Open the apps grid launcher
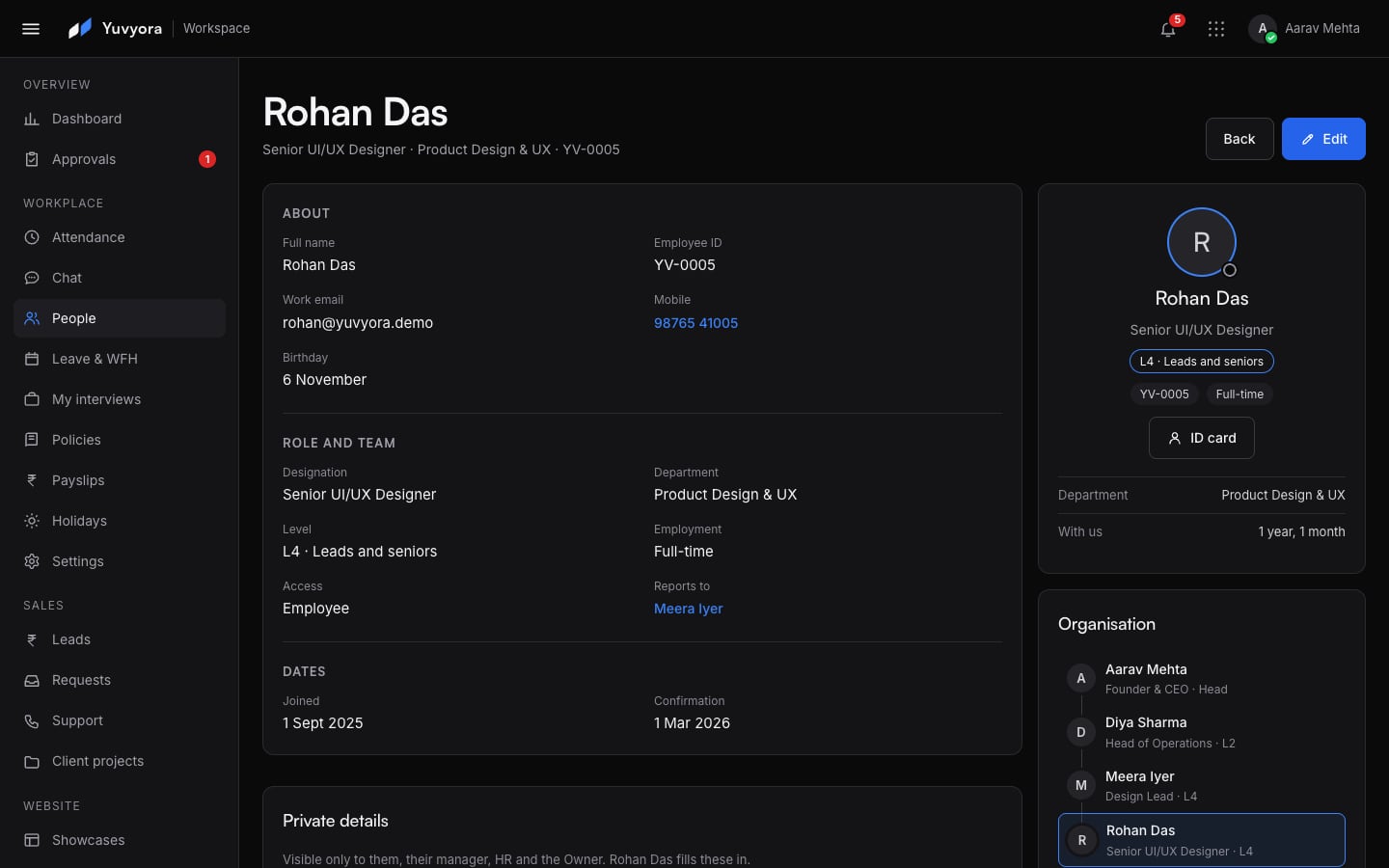1389x868 pixels. [x=1216, y=29]
